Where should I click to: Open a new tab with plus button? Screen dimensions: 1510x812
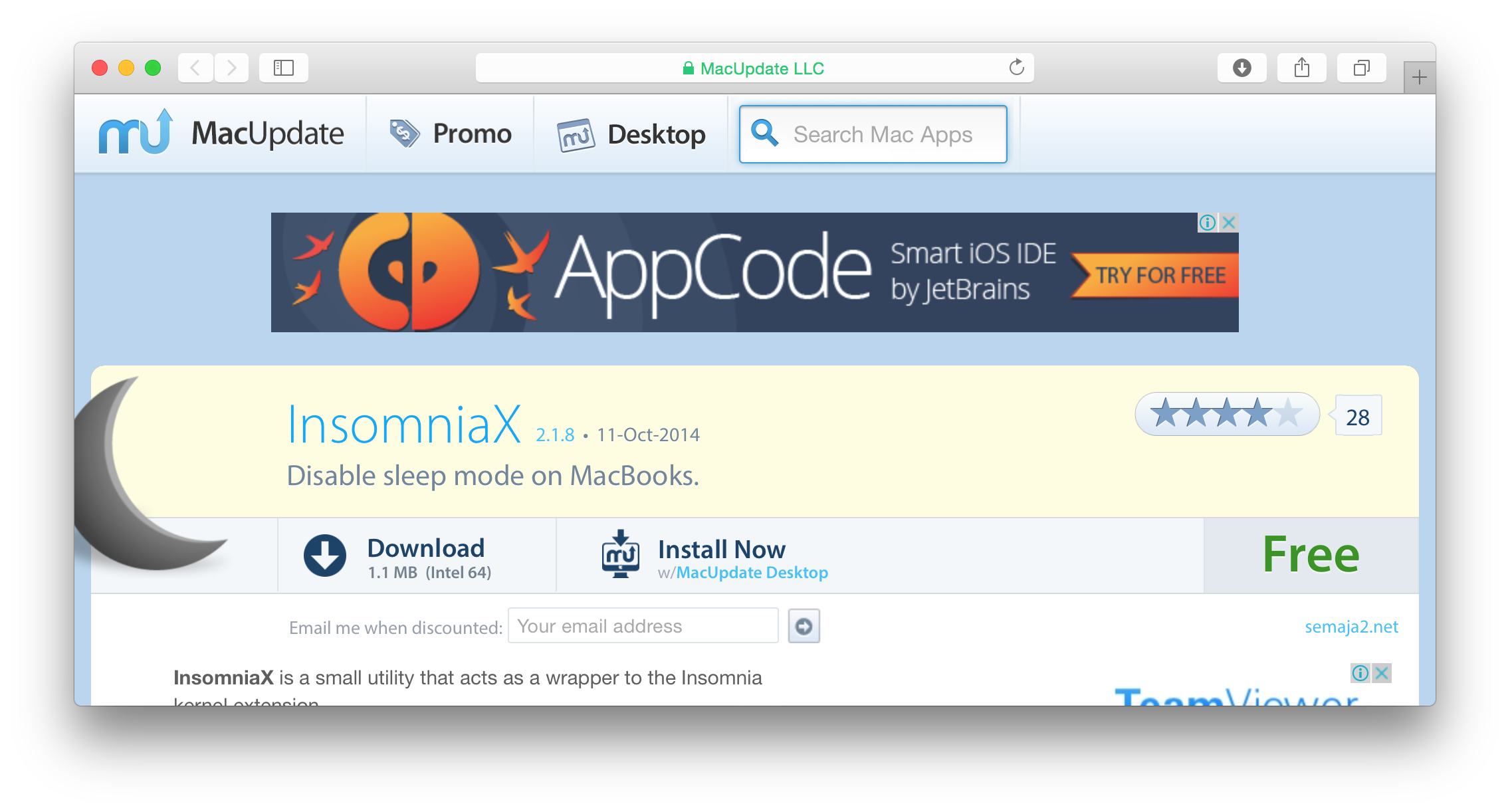coord(1419,78)
